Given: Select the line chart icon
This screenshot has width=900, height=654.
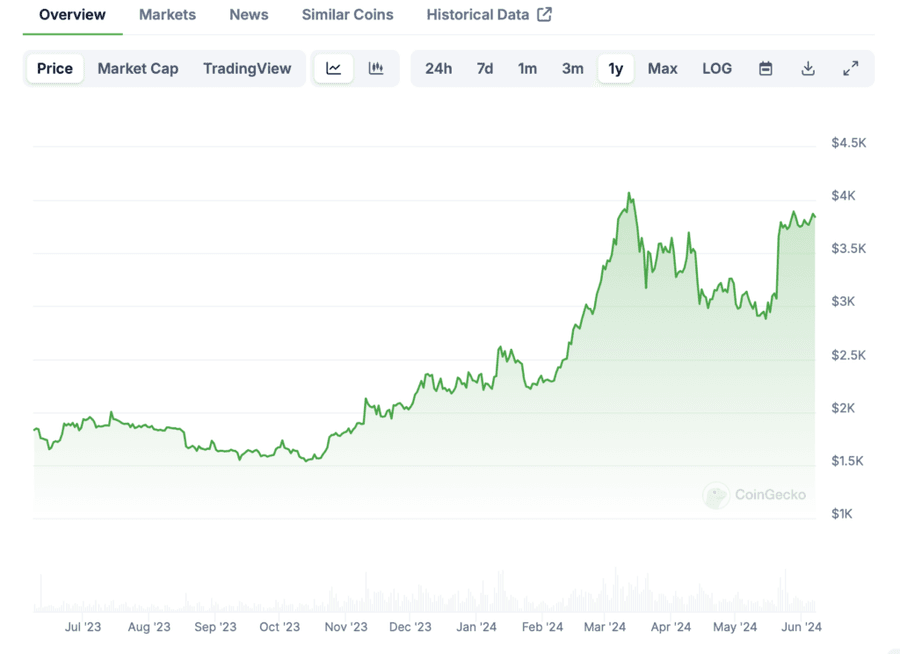Looking at the screenshot, I should 334,68.
